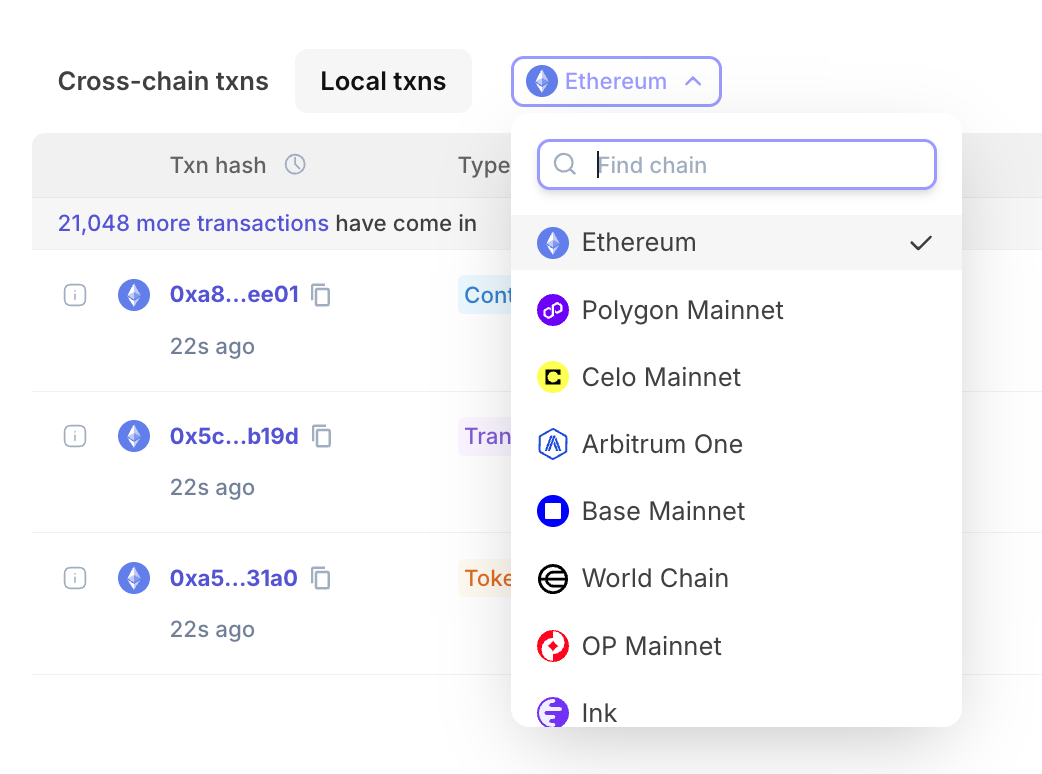
Task: Click the info icon beside 0x5c...b19d
Action: [x=75, y=436]
